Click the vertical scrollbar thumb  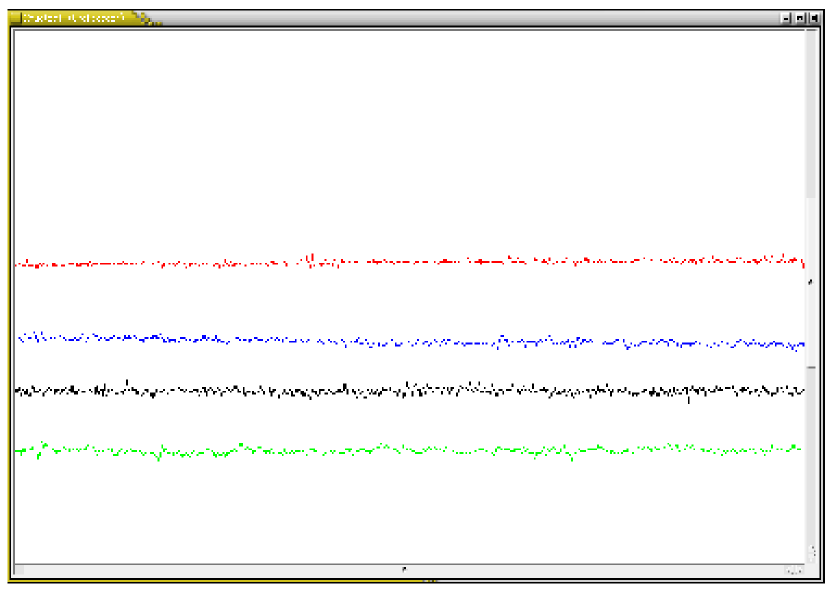point(811,282)
